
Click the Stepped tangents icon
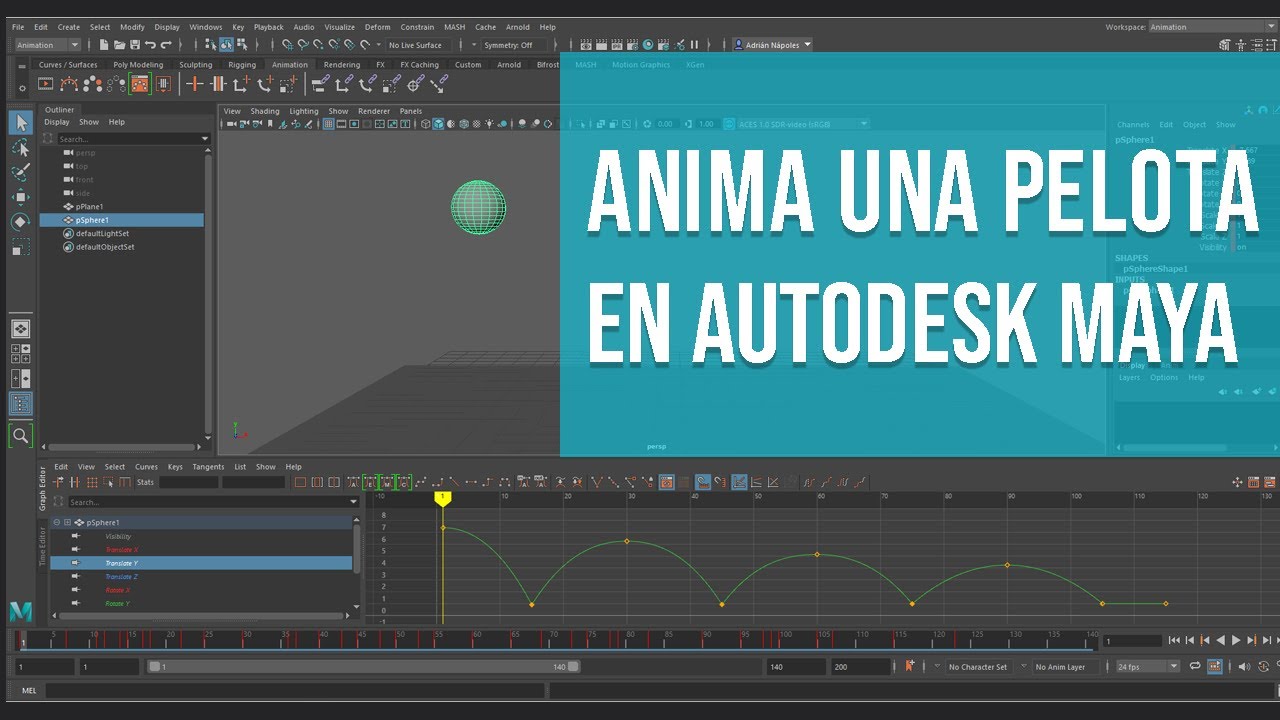pyautogui.click(x=487, y=482)
